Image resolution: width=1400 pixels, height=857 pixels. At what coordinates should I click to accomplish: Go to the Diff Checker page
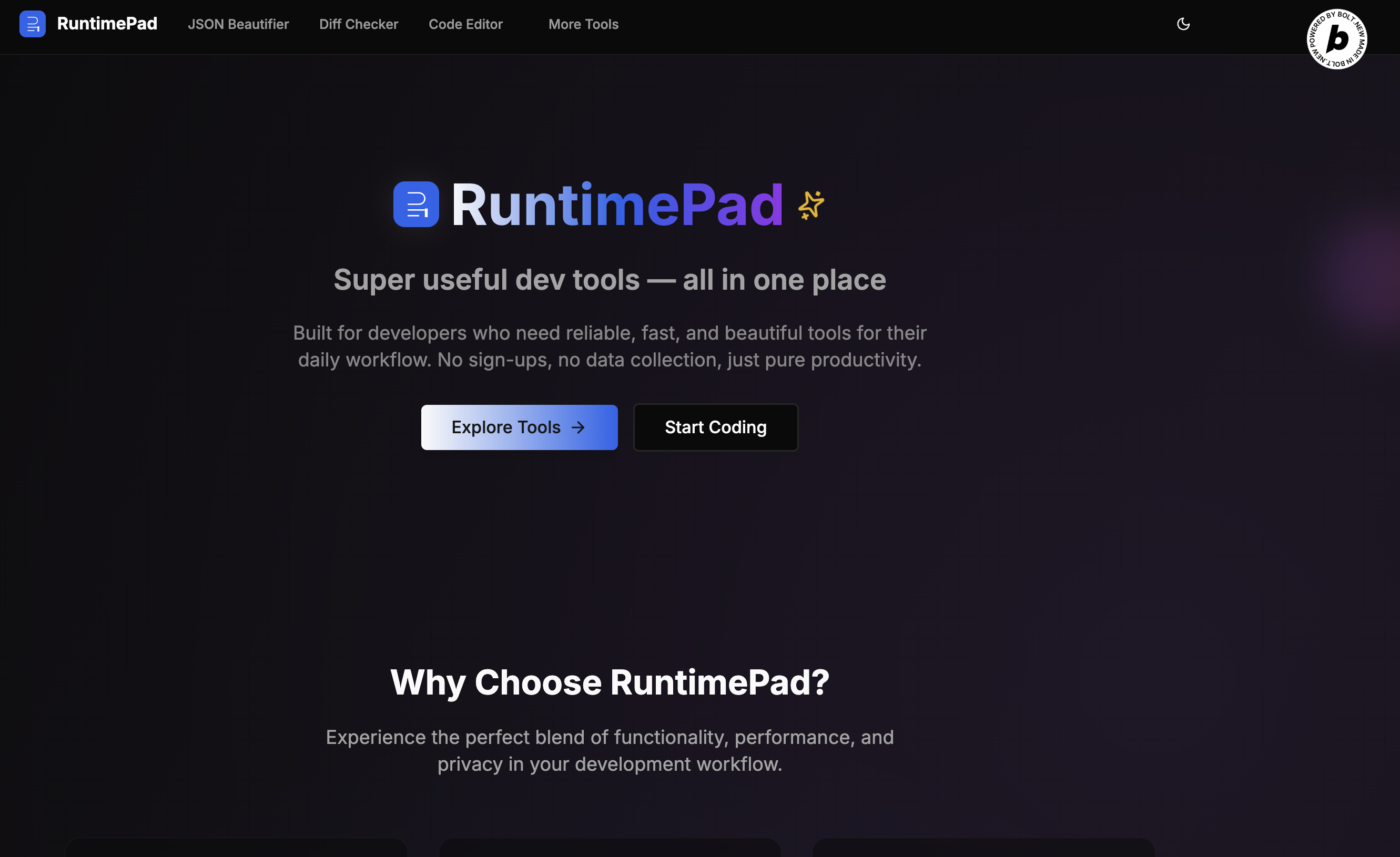point(359,24)
